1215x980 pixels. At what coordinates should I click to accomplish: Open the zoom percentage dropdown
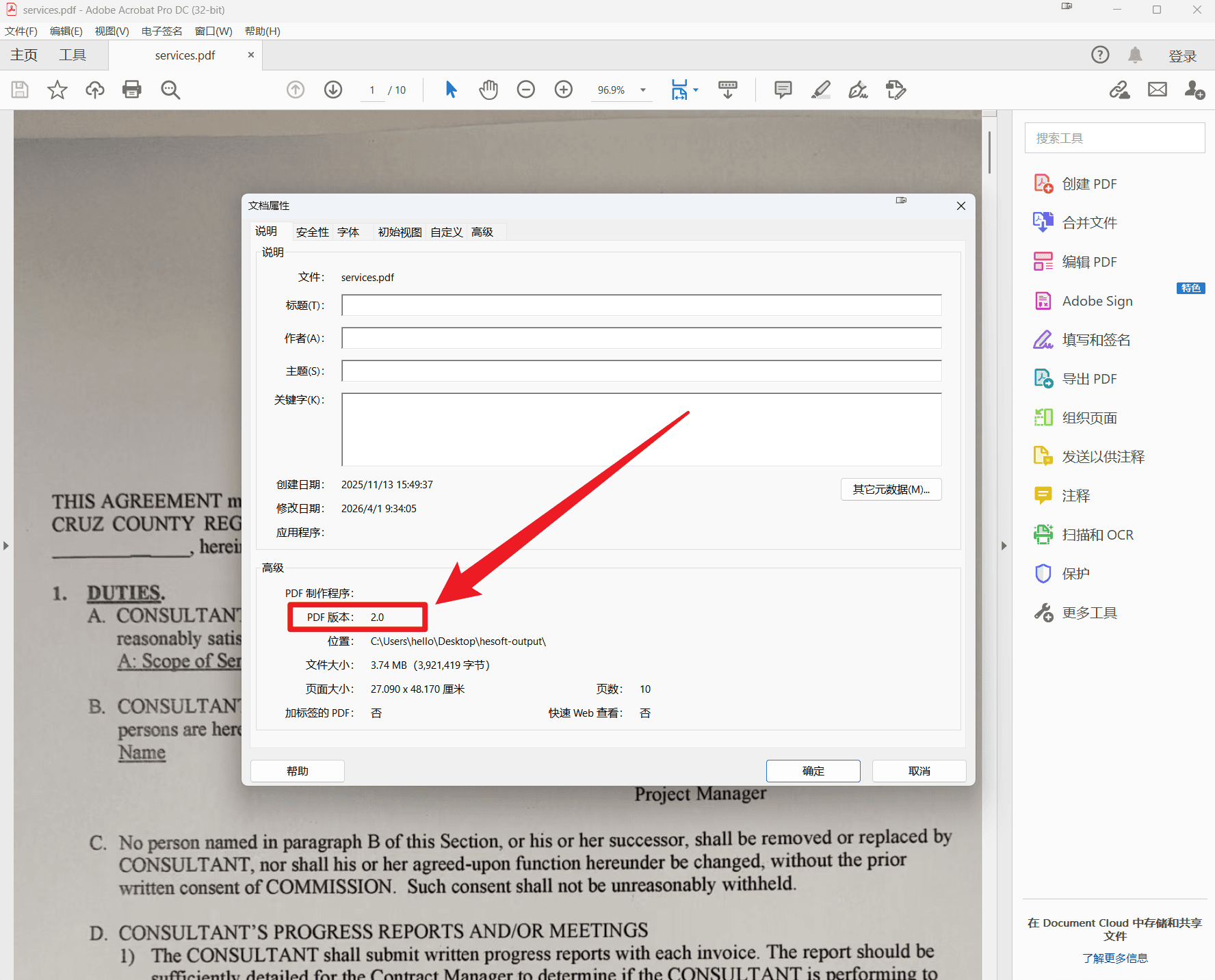coord(642,90)
